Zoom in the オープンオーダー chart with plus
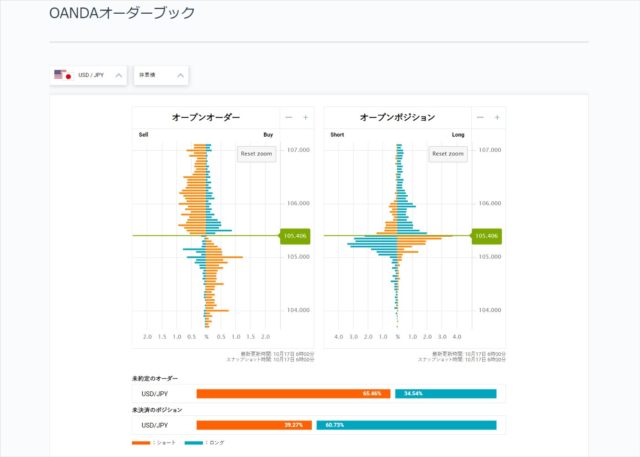The image size is (640, 457). tap(305, 118)
